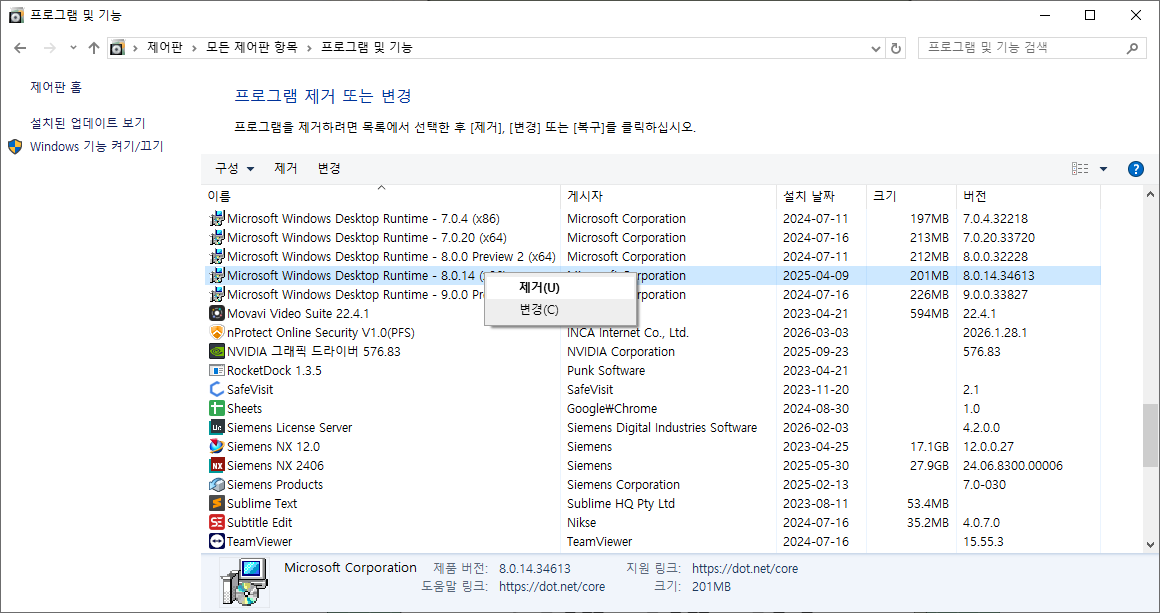This screenshot has height=613, width=1160.
Task: Select the Sublime Text entry name
Action: pos(262,504)
